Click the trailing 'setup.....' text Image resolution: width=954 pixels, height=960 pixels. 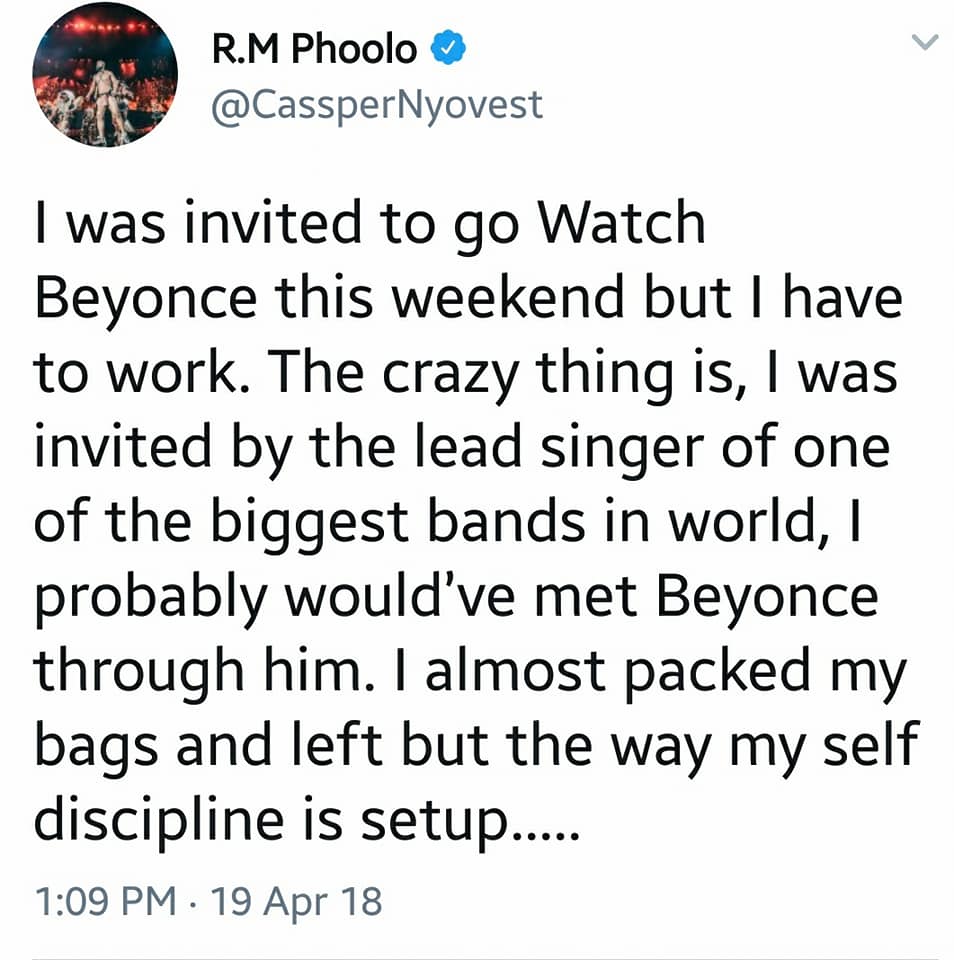[468, 822]
